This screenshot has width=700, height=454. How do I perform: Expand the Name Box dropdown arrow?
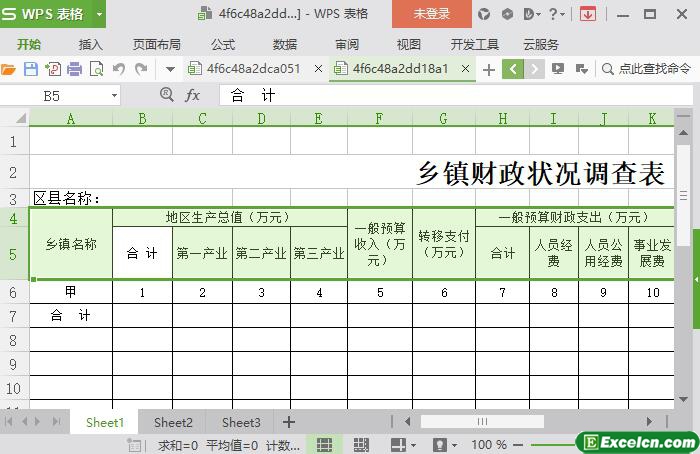tap(114, 96)
